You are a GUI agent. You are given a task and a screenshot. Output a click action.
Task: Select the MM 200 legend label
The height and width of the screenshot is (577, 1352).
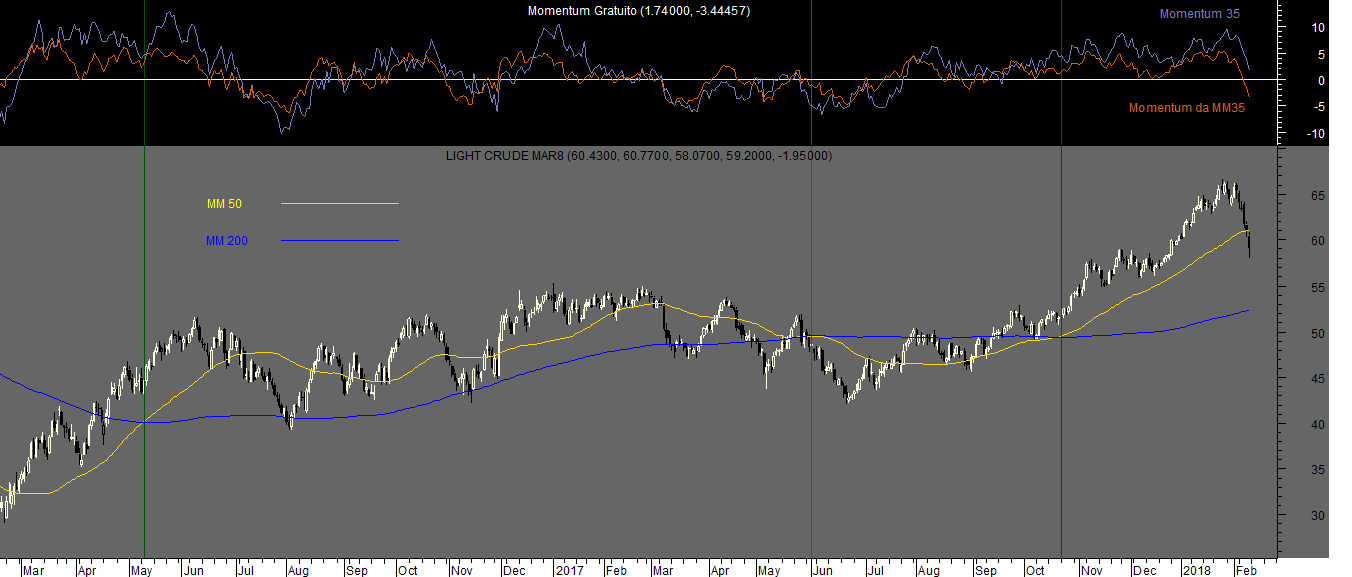pyautogui.click(x=227, y=240)
